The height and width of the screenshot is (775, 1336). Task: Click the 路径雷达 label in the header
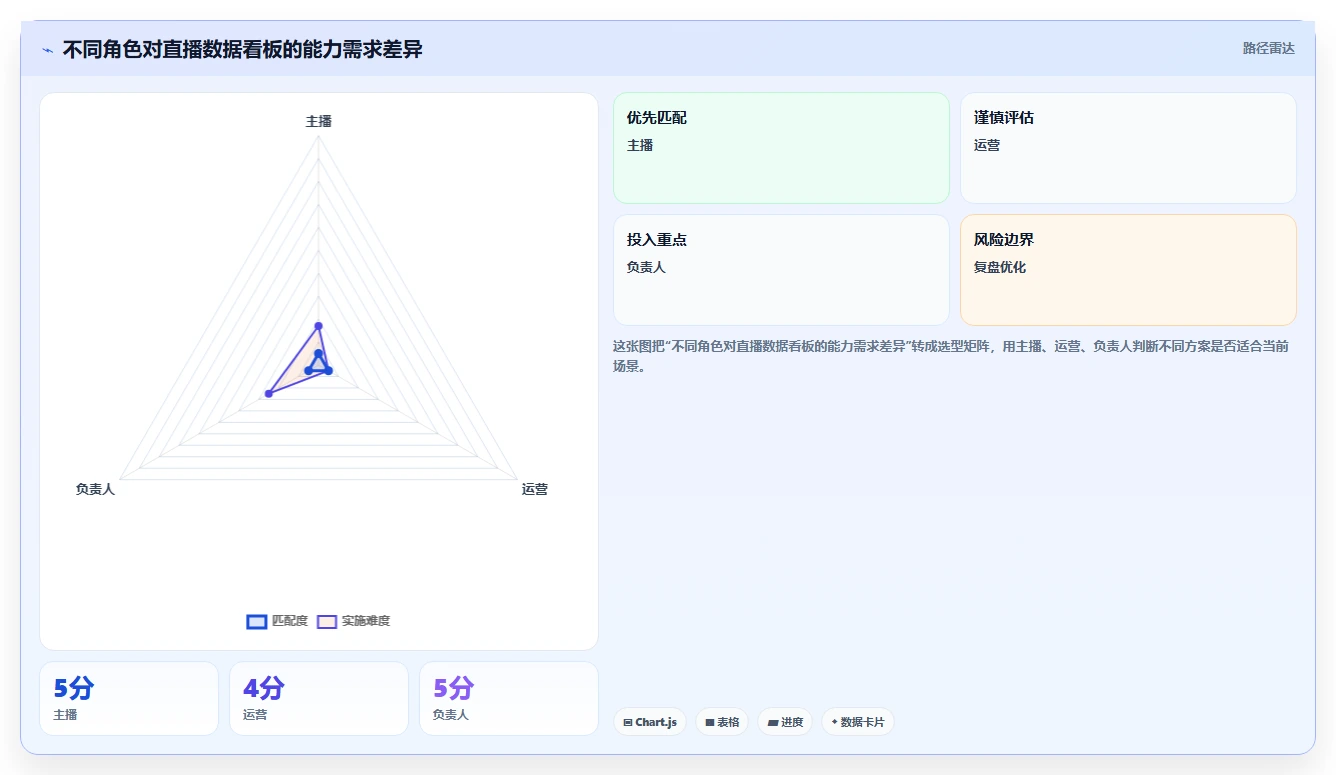pos(1269,48)
